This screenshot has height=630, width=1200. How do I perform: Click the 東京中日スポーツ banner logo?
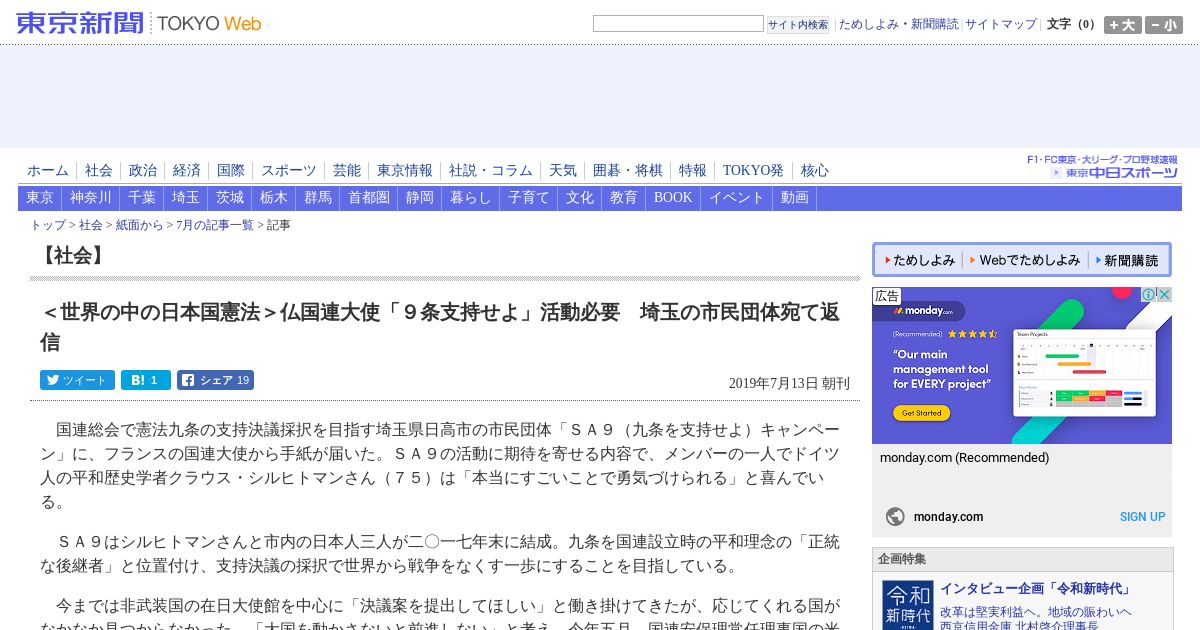(x=1103, y=167)
